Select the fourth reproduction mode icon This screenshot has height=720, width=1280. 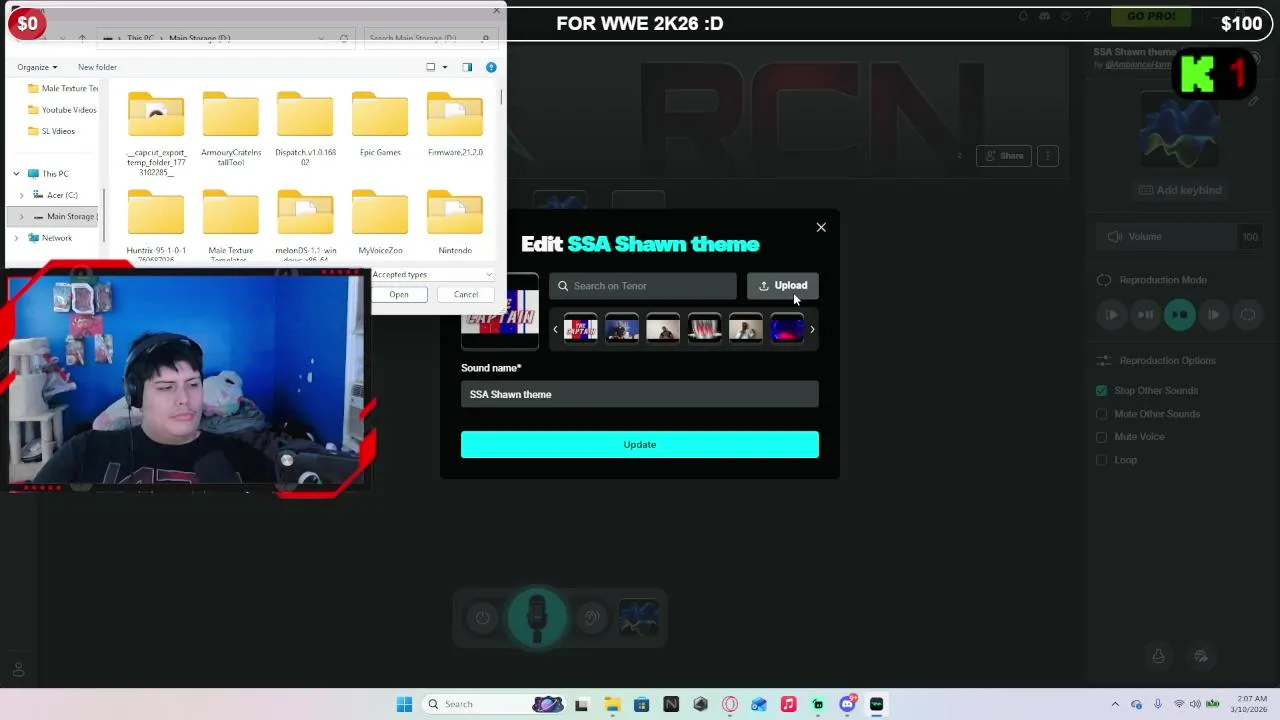tap(1214, 315)
